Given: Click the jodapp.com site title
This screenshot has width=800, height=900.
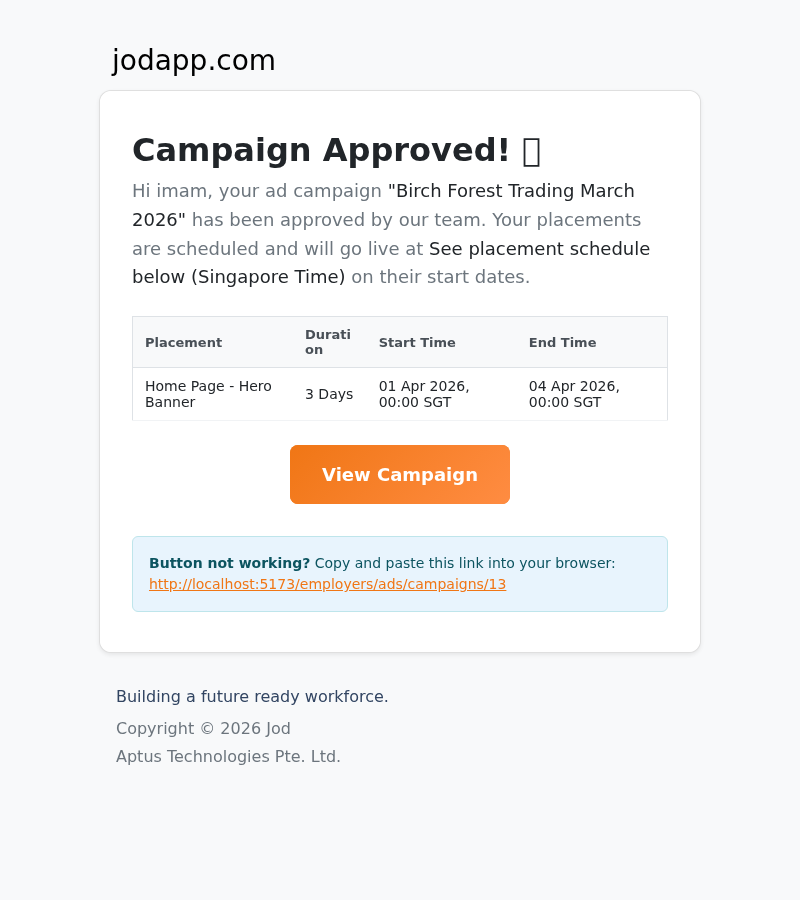Looking at the screenshot, I should (x=193, y=60).
